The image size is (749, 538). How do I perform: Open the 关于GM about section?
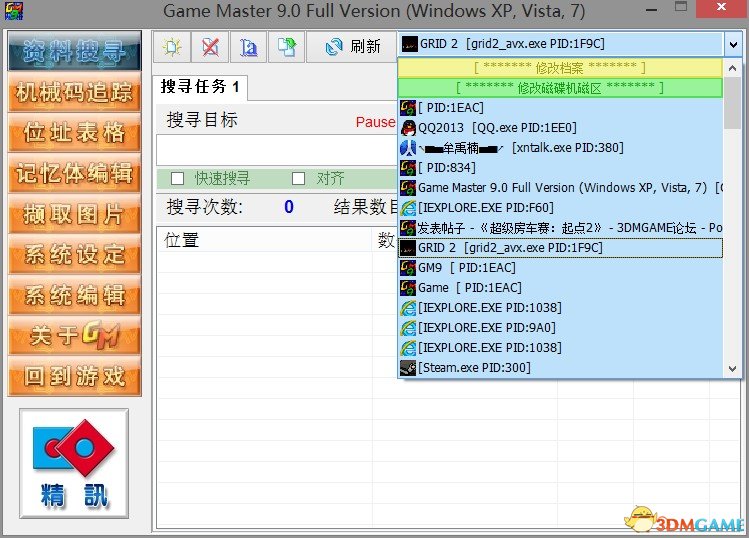[x=75, y=335]
